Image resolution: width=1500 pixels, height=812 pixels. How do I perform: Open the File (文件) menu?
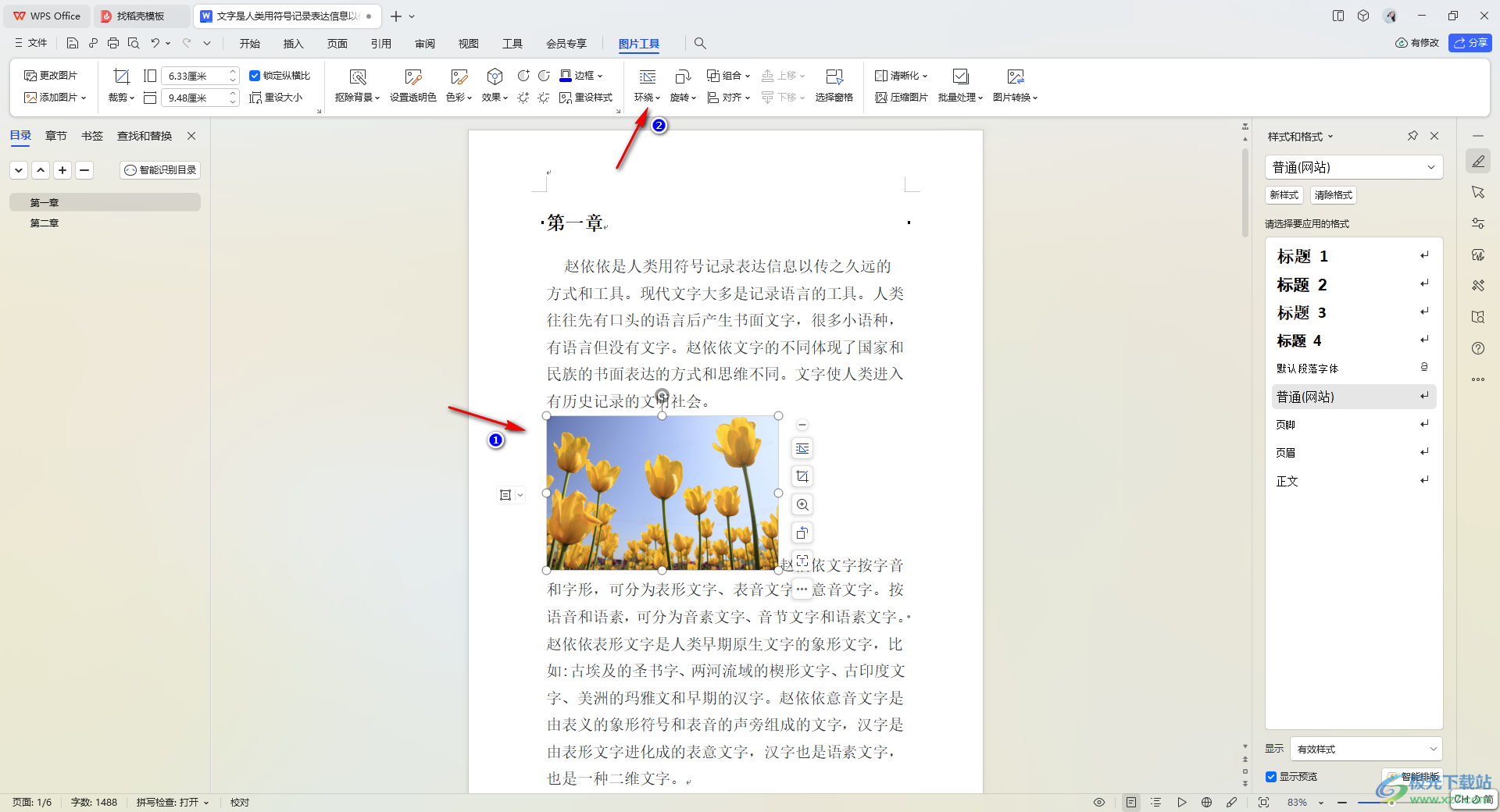click(x=31, y=43)
